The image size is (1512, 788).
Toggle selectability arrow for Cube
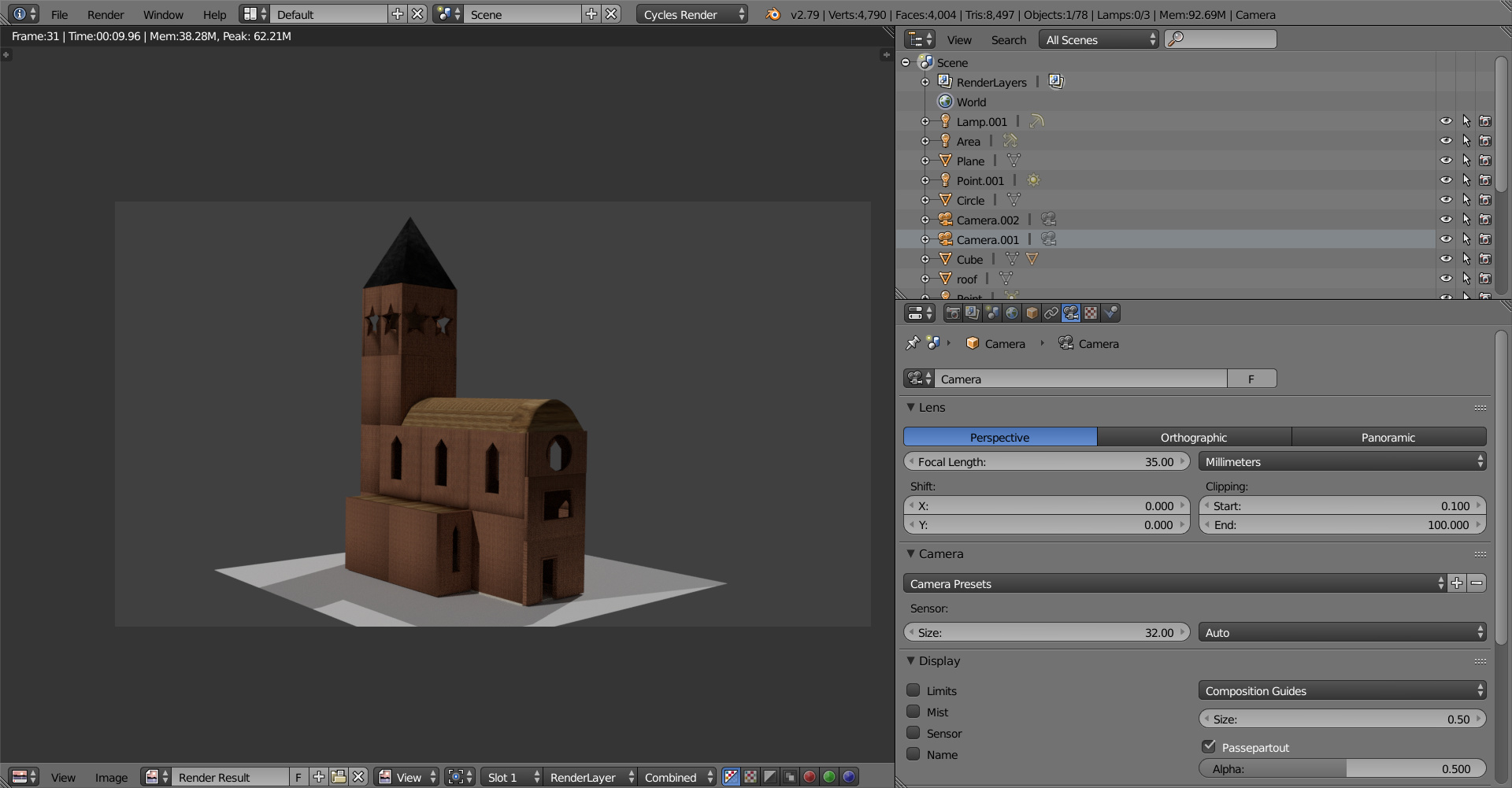pos(1466,259)
